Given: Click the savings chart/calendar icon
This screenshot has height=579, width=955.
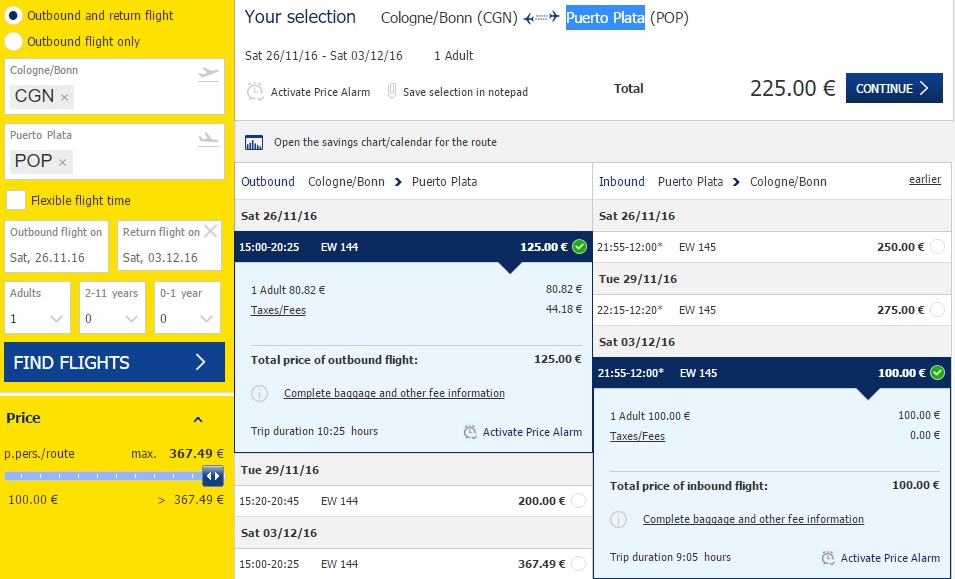Looking at the screenshot, I should (254, 142).
